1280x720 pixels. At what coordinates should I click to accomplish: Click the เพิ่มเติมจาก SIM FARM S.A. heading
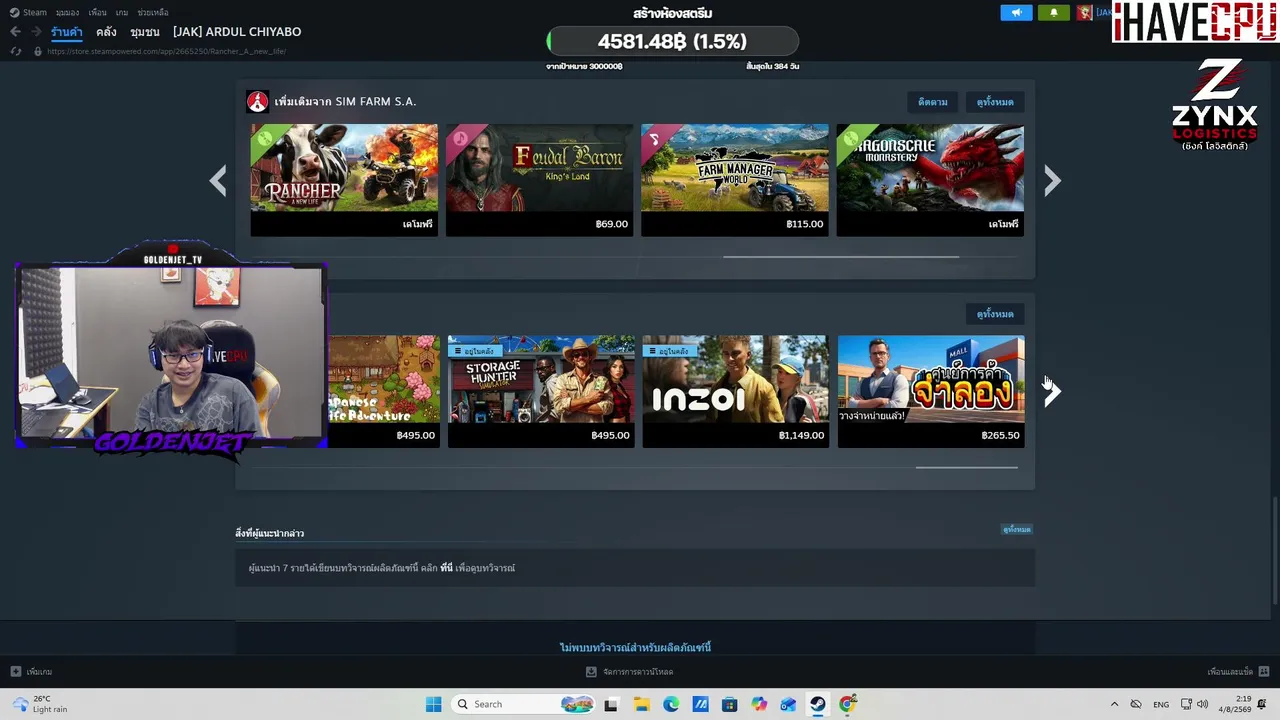pyautogui.click(x=345, y=102)
